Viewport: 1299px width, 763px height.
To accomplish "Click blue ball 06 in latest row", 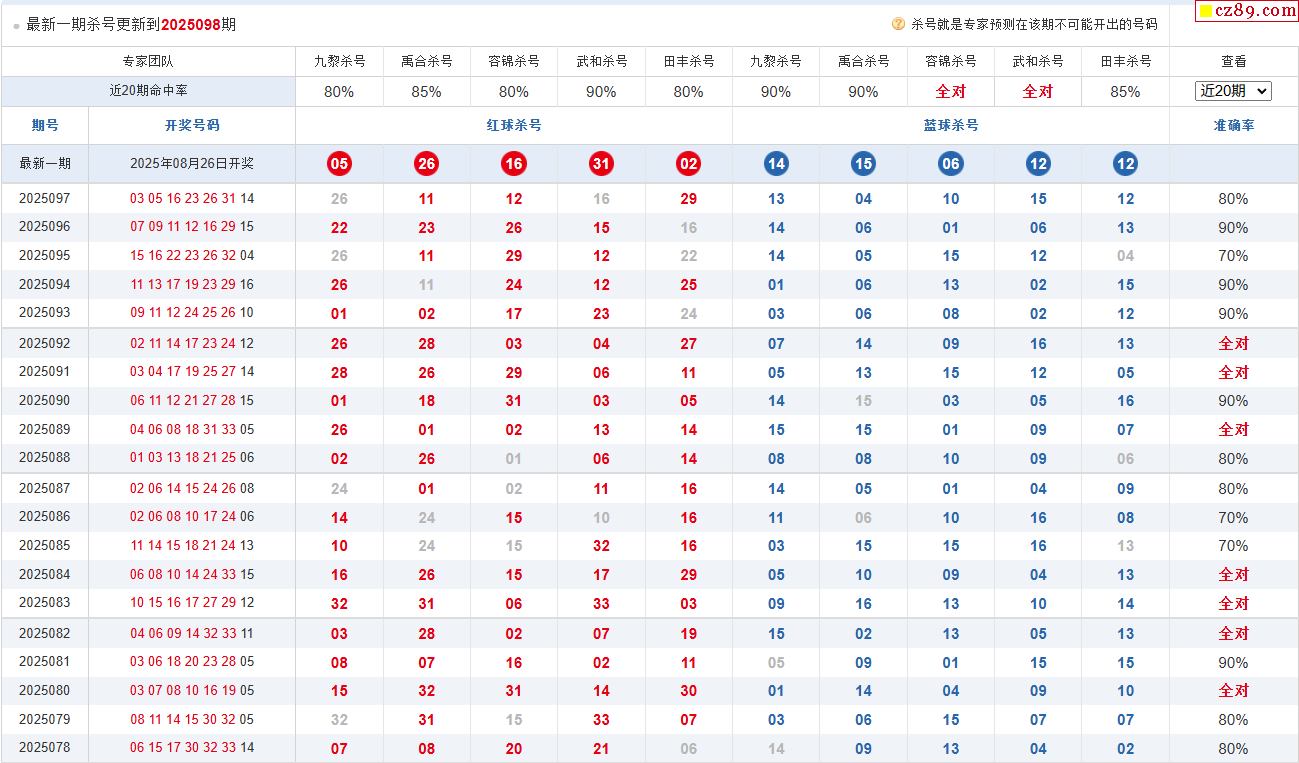I will pos(951,164).
